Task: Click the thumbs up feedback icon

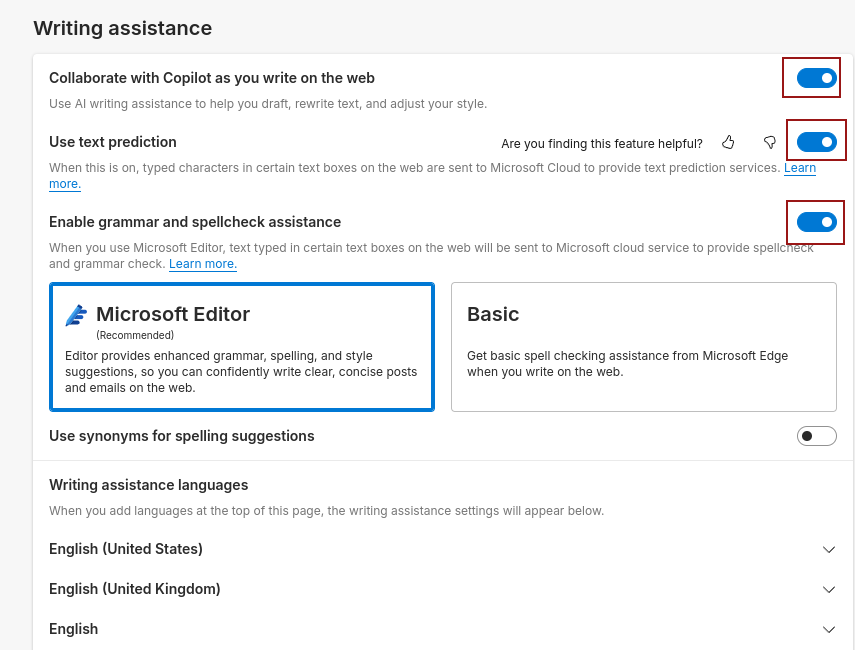Action: coord(728,143)
